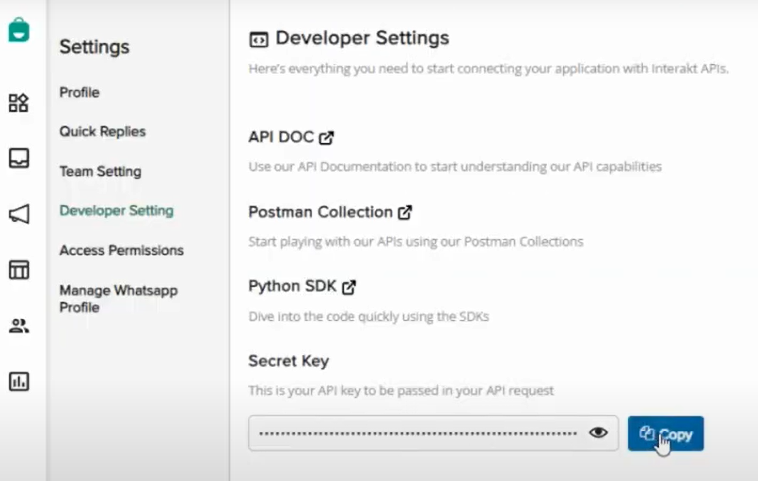758x481 pixels.
Task: Click external link icon next to Python SDK
Action: [x=349, y=287]
